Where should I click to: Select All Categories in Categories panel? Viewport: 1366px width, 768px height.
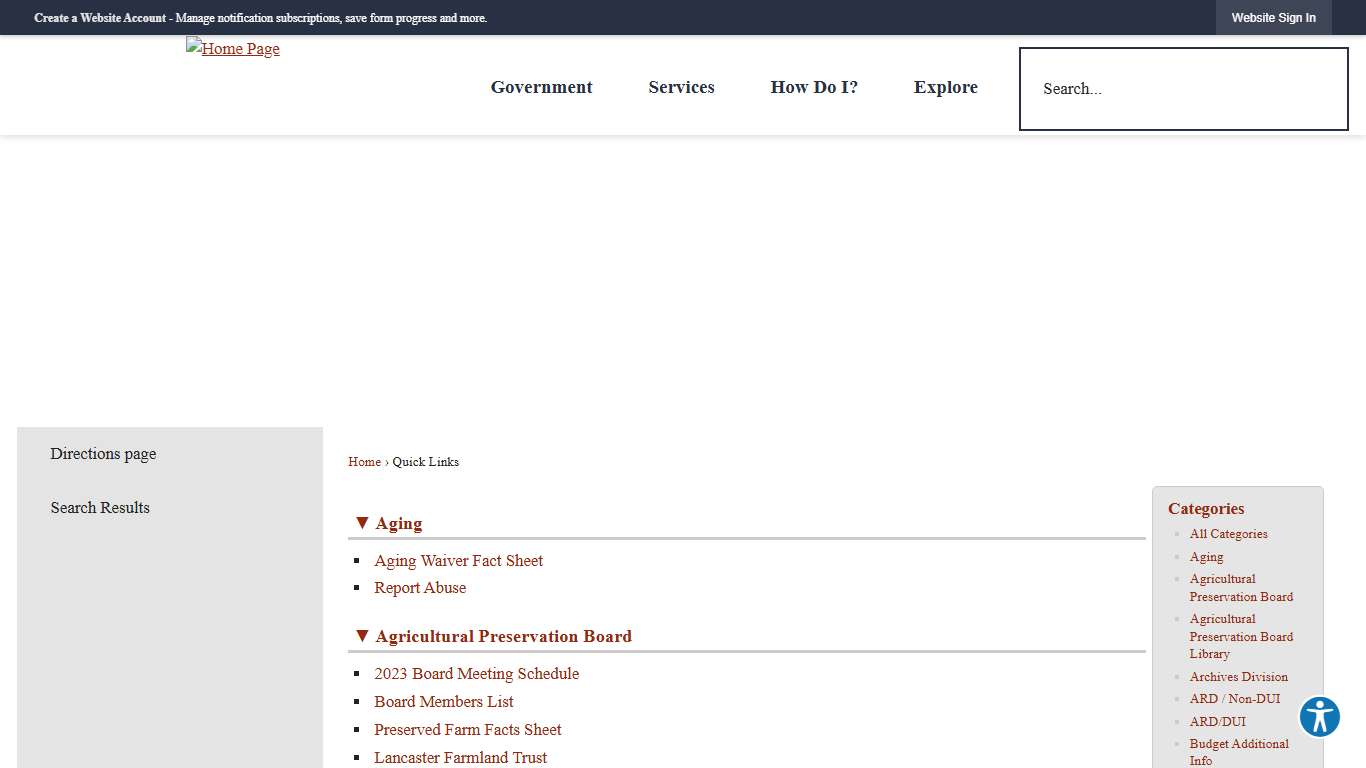(x=1228, y=534)
